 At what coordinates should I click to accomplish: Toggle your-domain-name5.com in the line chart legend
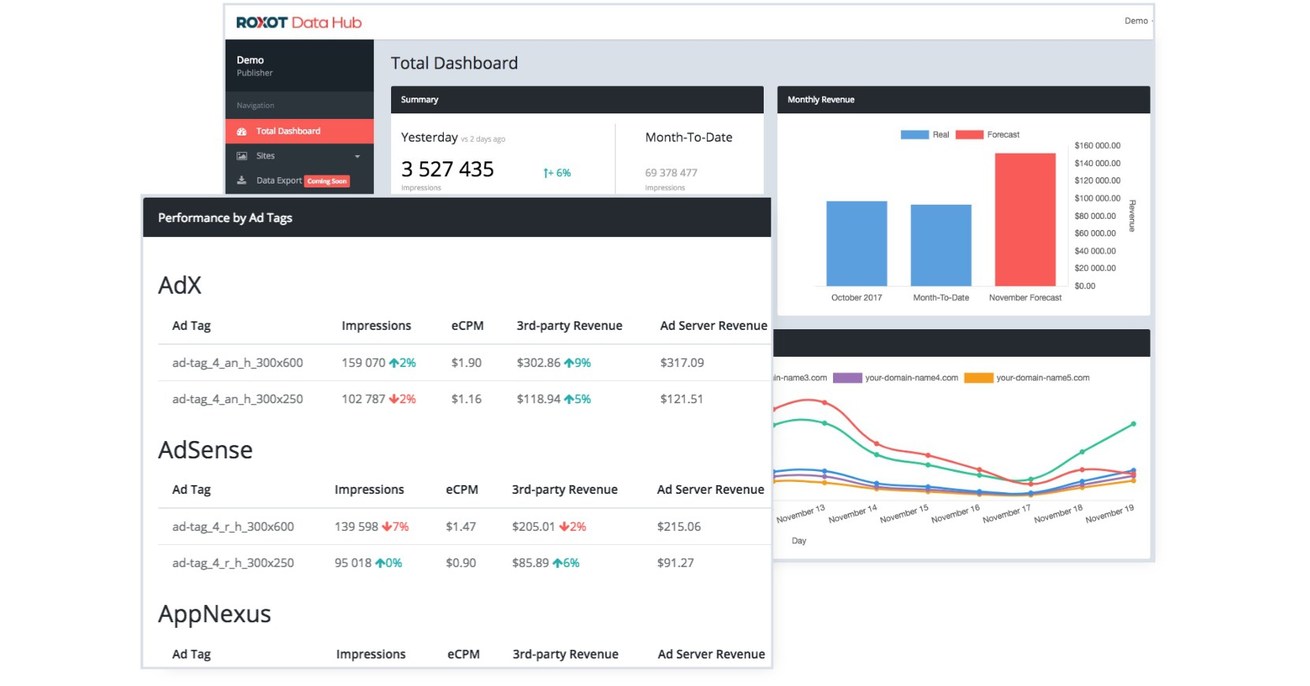(x=1041, y=377)
